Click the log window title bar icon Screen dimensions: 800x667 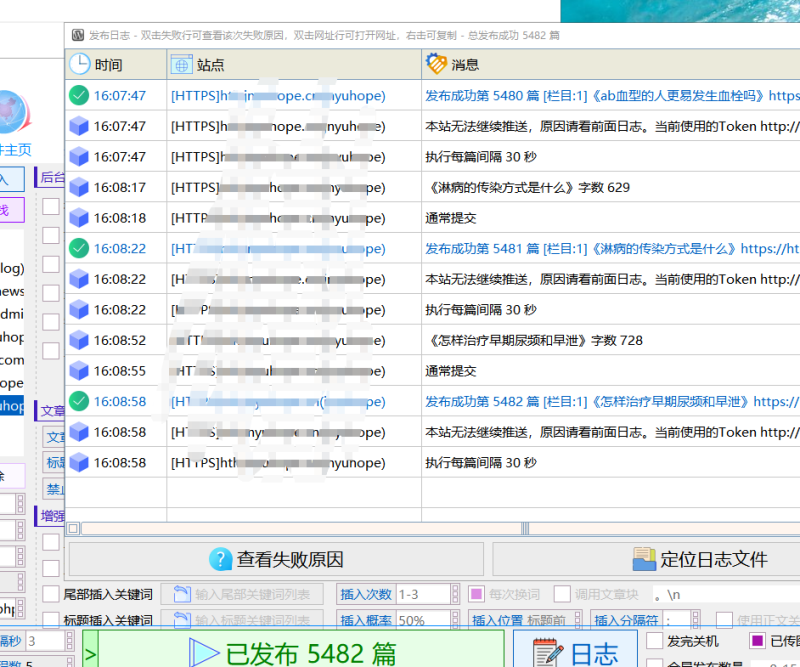click(x=78, y=35)
